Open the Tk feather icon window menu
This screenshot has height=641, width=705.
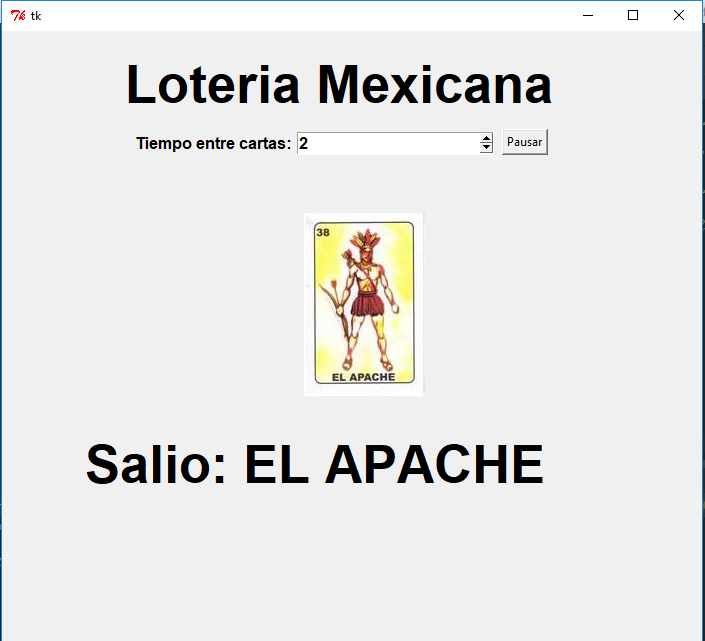point(18,16)
